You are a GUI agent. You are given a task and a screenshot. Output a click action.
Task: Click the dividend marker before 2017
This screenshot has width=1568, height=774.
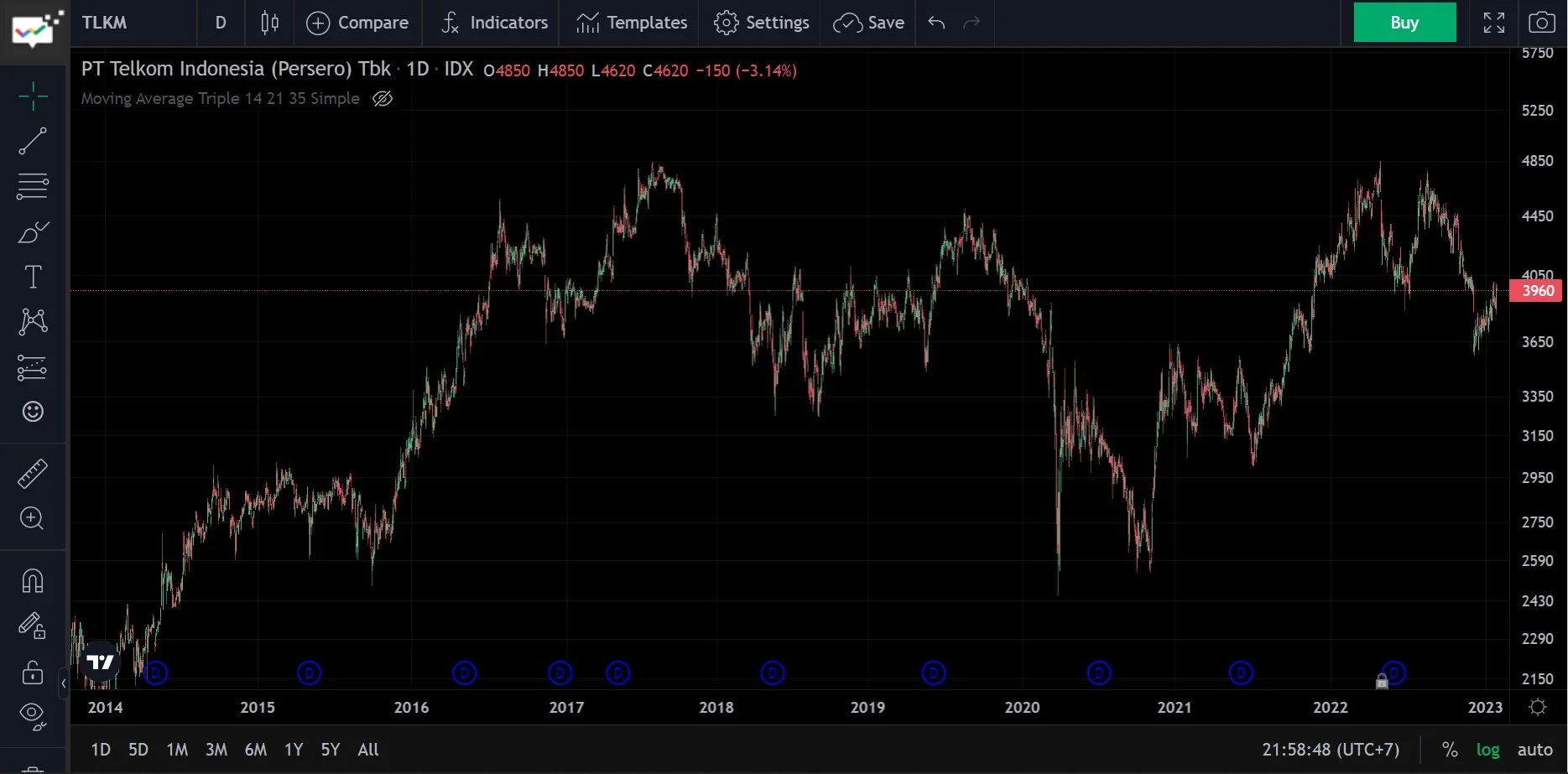pos(560,673)
